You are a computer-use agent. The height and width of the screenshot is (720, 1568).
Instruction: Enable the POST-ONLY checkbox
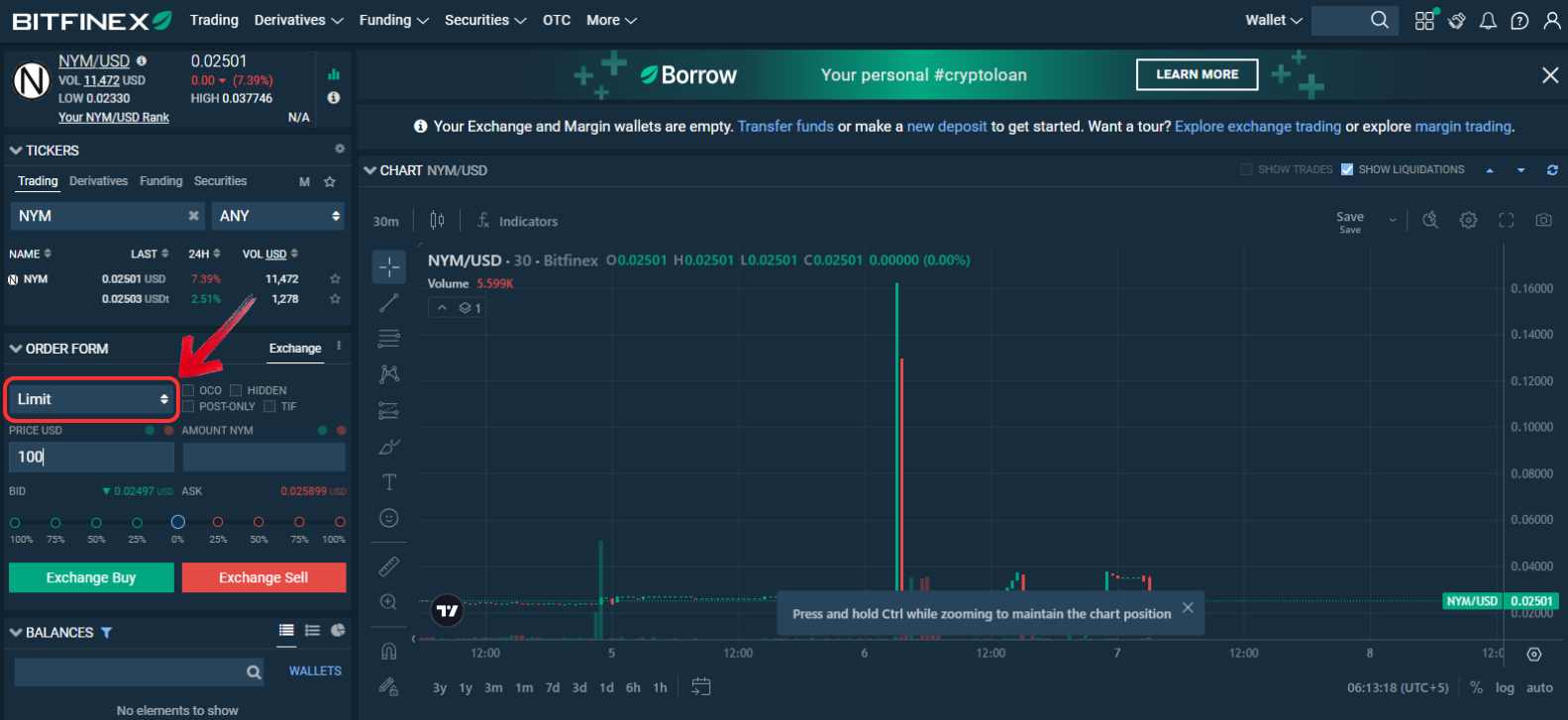(188, 406)
